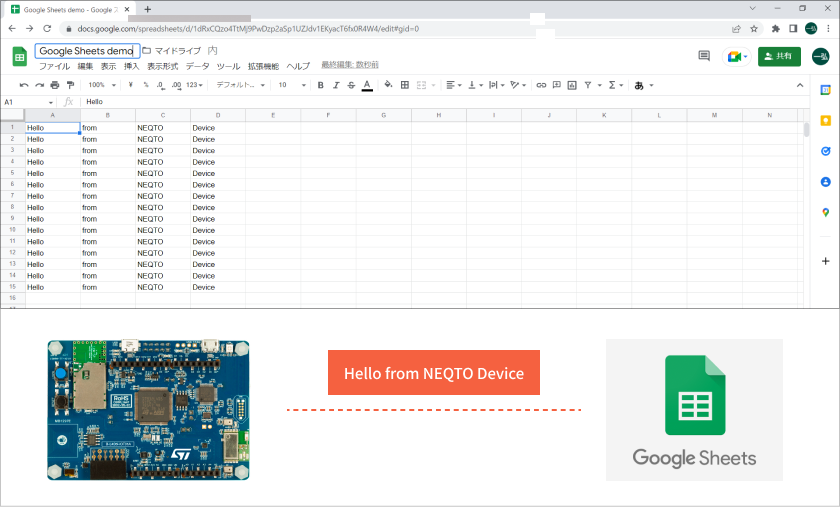Open the merge cells dropdown arrow
The height and width of the screenshot is (507, 840).
coord(433,85)
